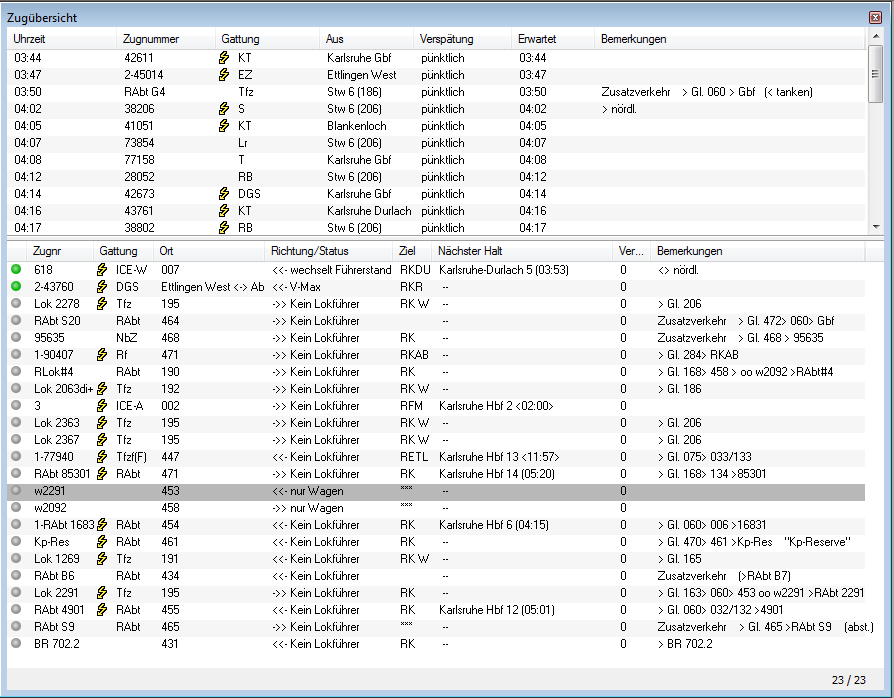Screen dimensions: 894x698
Task: Select the row for train 77158
Action: 436,160
